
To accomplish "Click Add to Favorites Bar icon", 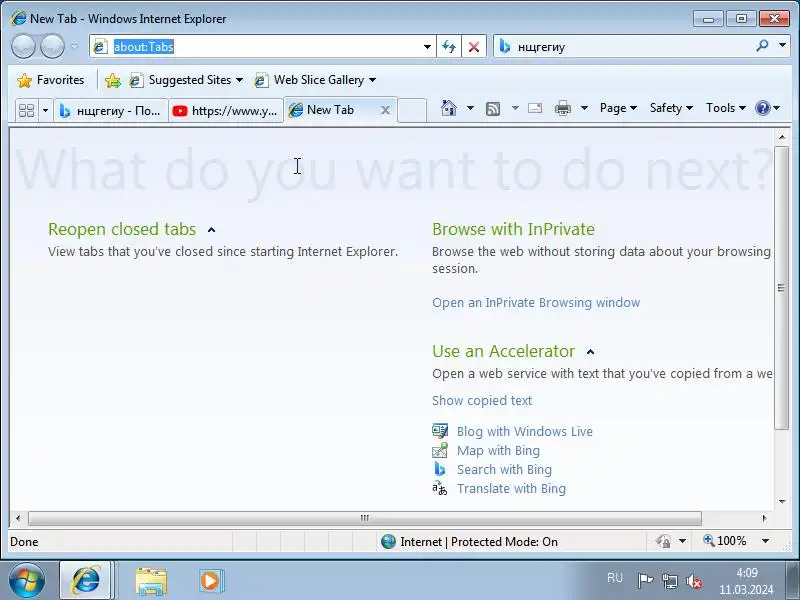I will pos(113,80).
